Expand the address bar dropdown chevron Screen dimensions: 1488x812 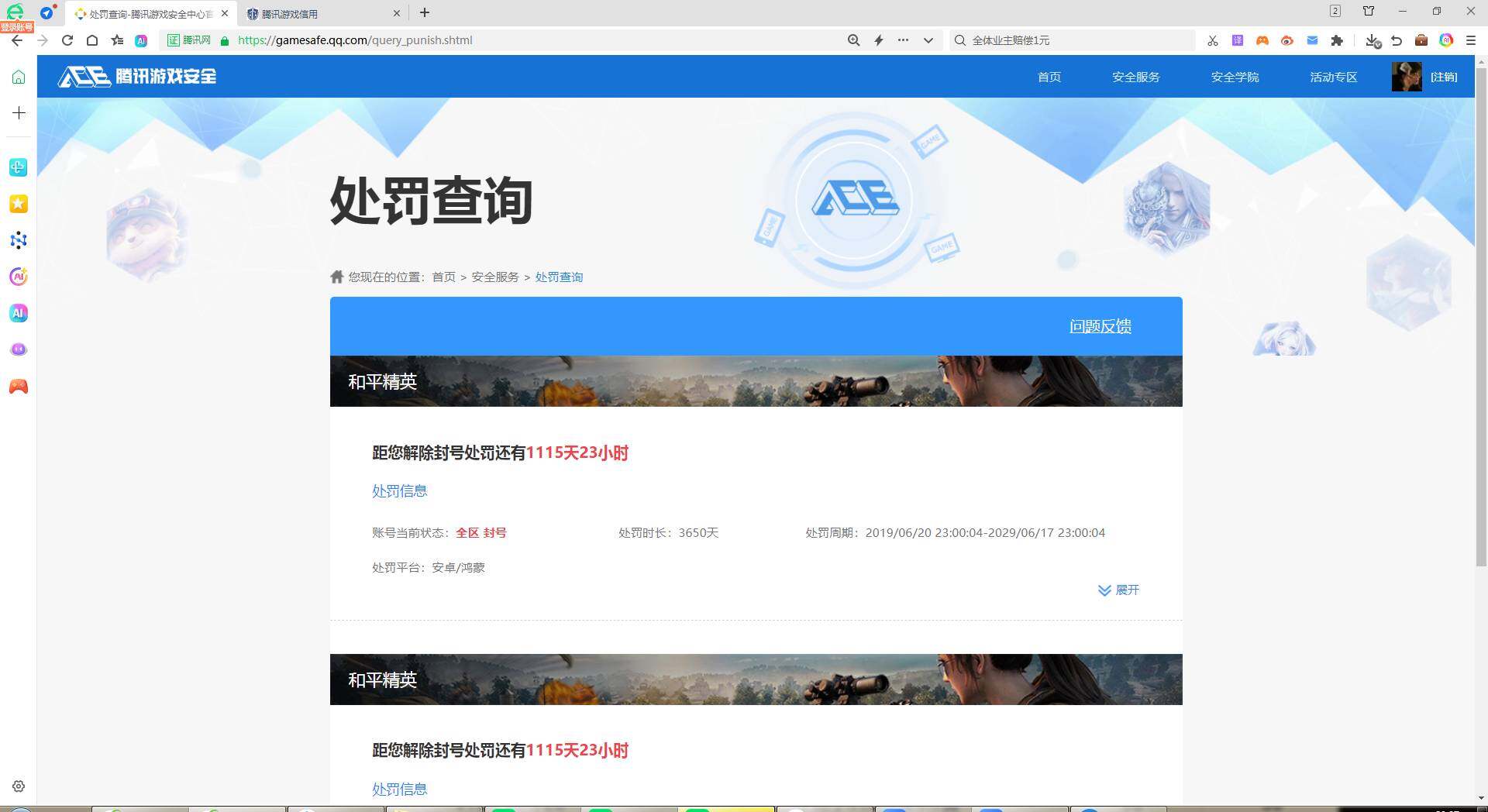(x=928, y=40)
